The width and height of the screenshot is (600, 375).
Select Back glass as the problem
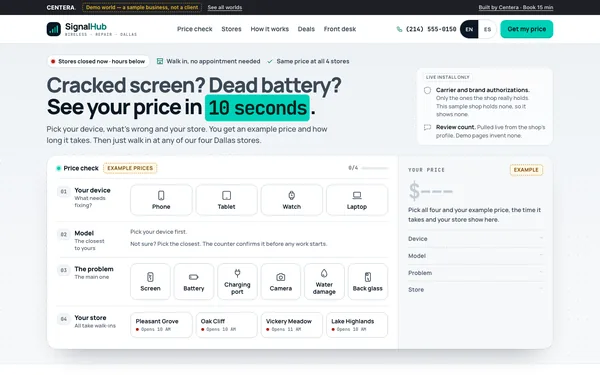click(x=368, y=282)
